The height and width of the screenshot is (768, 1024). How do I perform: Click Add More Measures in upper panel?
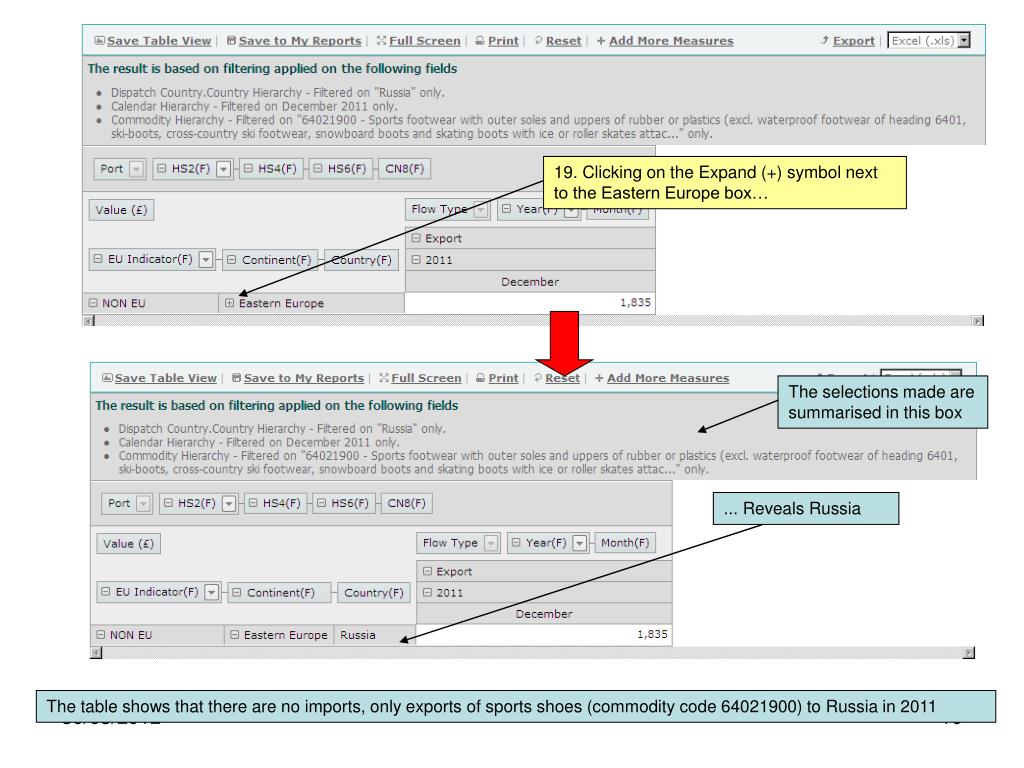pyautogui.click(x=671, y=40)
